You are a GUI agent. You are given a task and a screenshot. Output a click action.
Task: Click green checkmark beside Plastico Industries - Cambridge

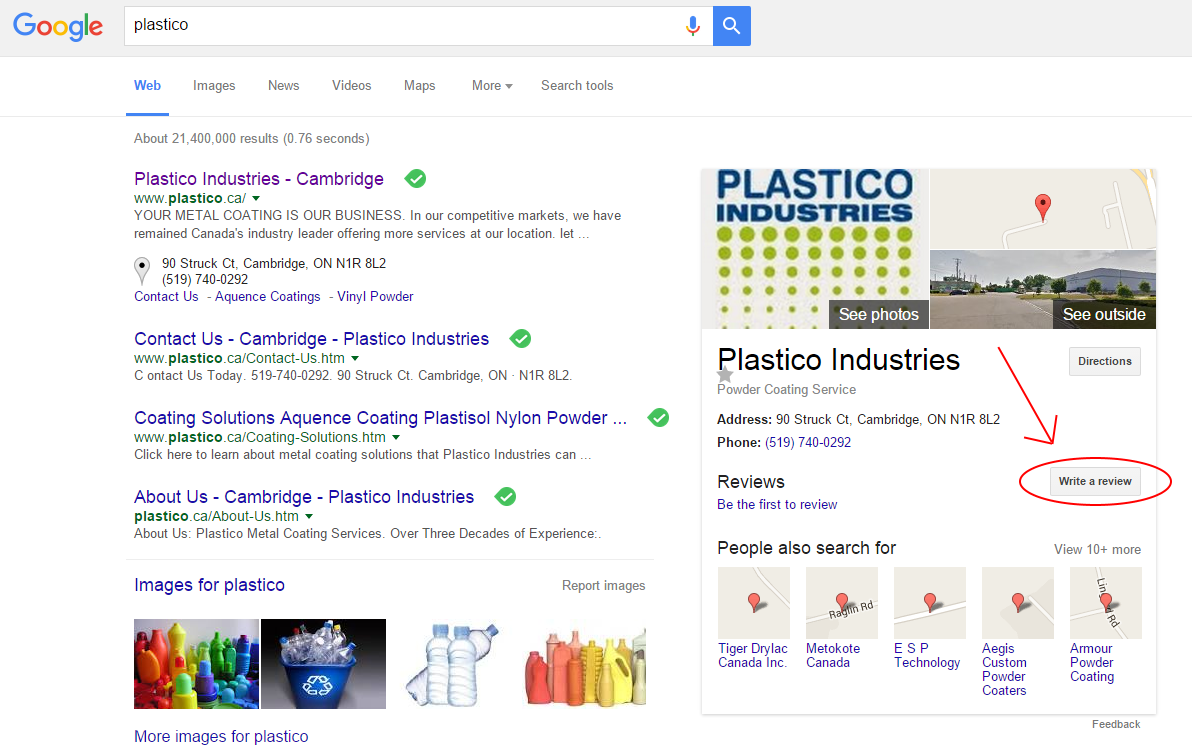pos(415,179)
